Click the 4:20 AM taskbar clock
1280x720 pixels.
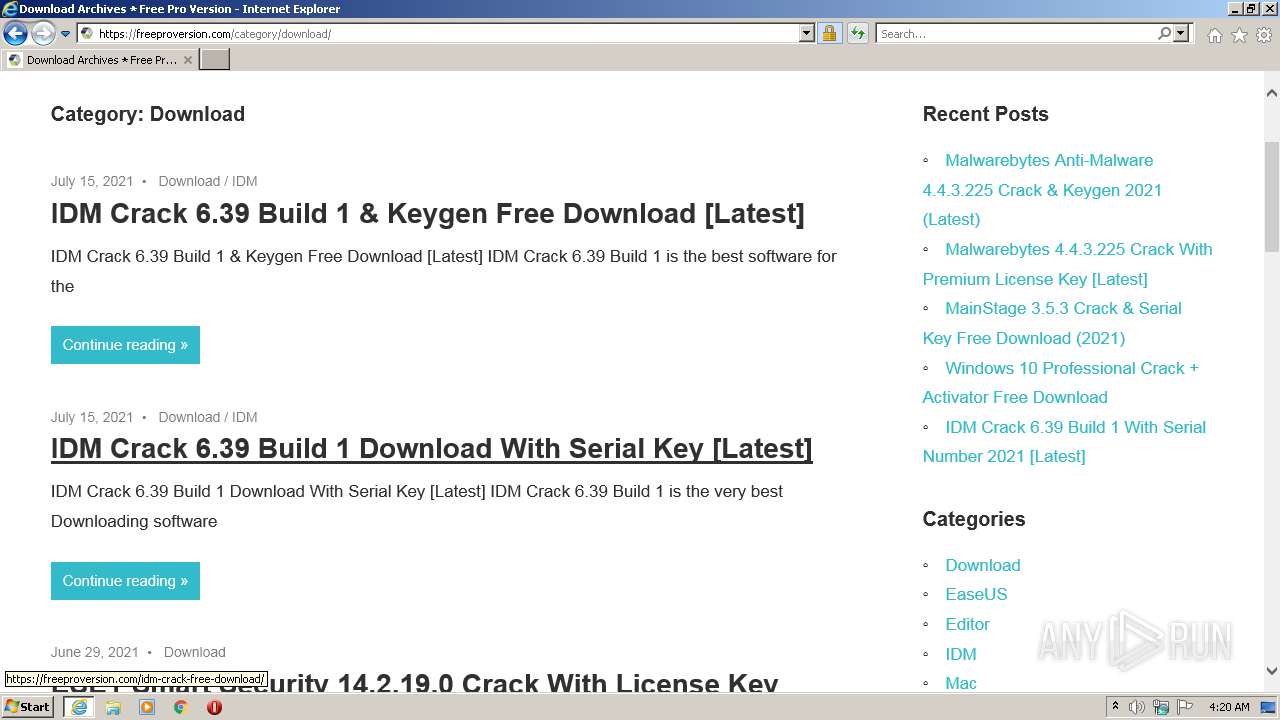[x=1229, y=707]
